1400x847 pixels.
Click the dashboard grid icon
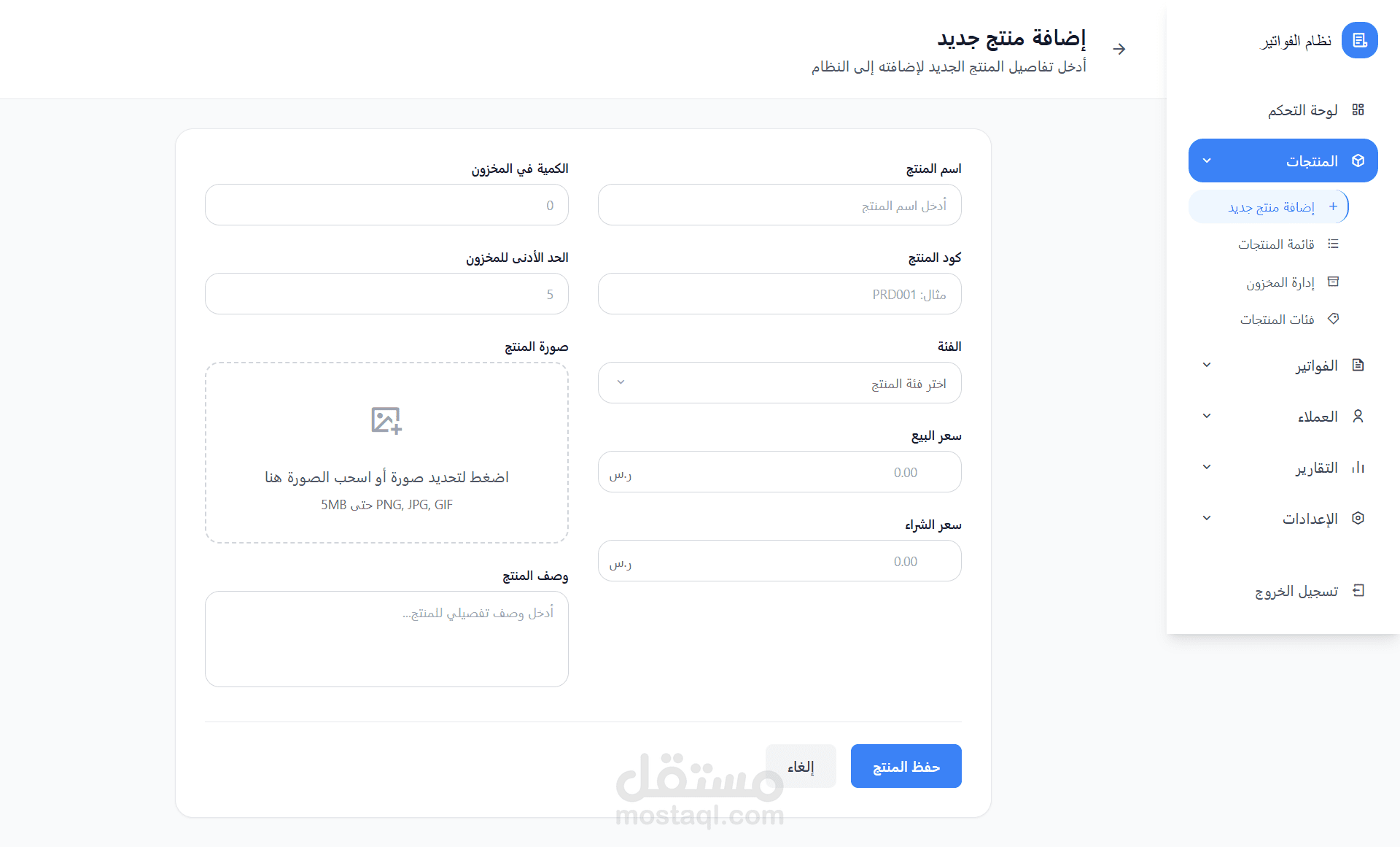point(1358,109)
